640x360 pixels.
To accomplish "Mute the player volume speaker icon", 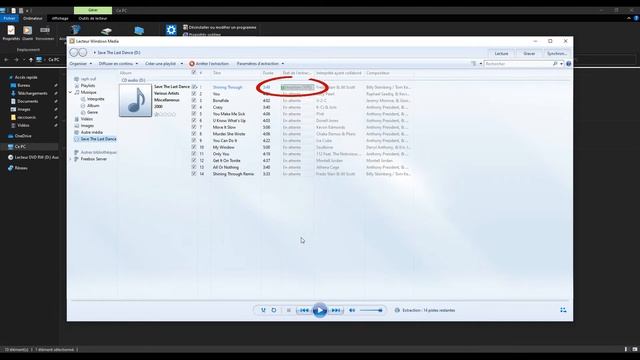I will coord(352,310).
